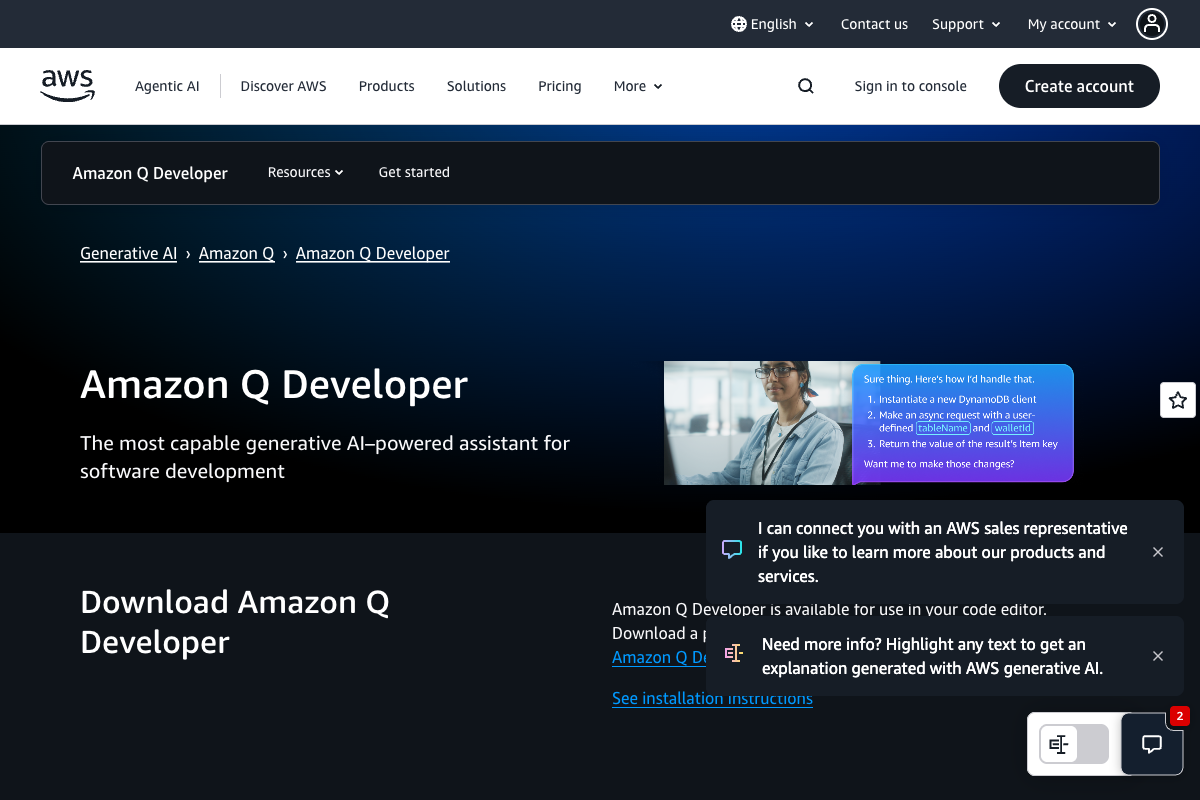Go to Amazon Q breadcrumb link
The image size is (1200, 800).
point(236,253)
